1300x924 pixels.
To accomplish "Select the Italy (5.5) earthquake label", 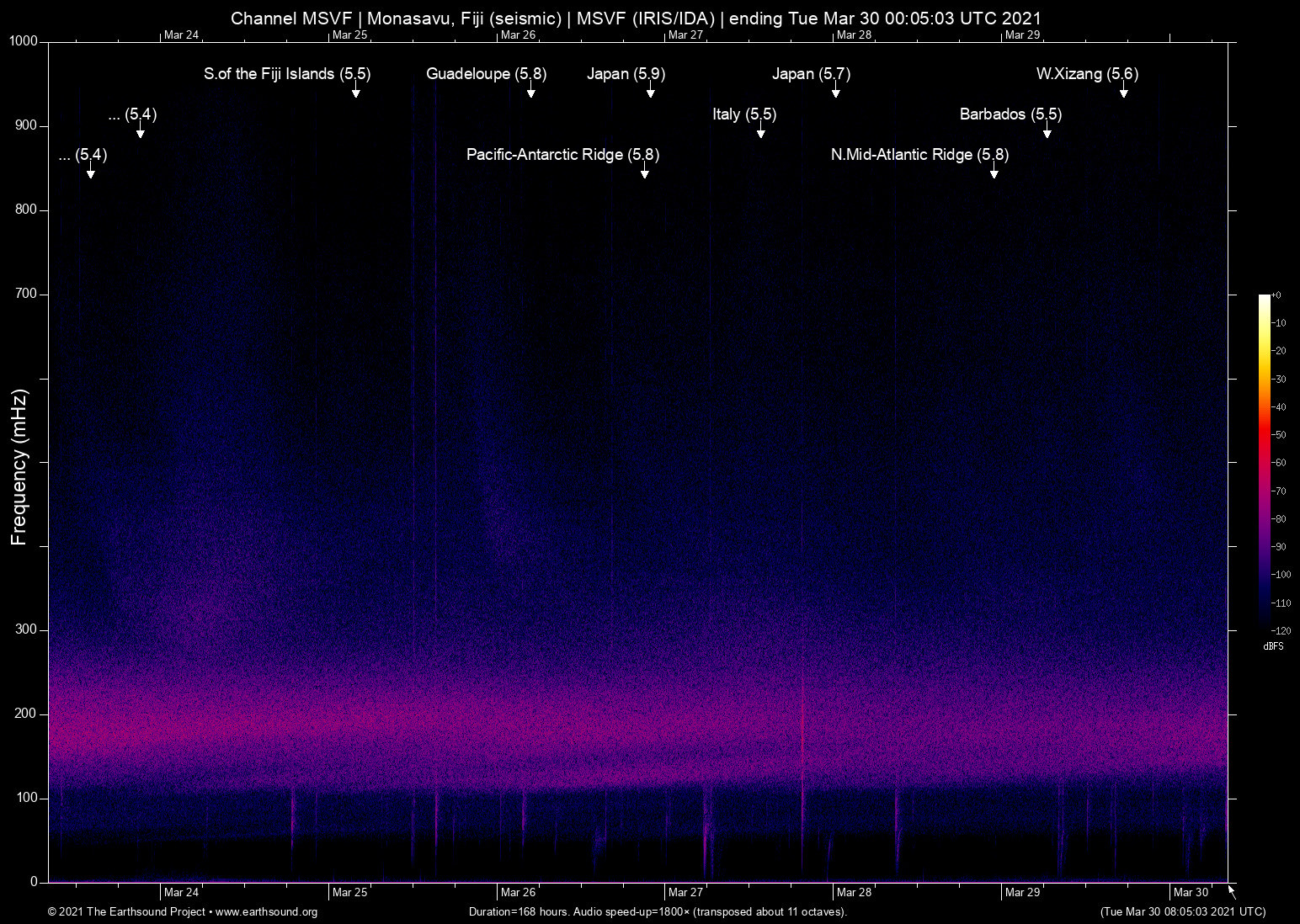I will (x=744, y=114).
